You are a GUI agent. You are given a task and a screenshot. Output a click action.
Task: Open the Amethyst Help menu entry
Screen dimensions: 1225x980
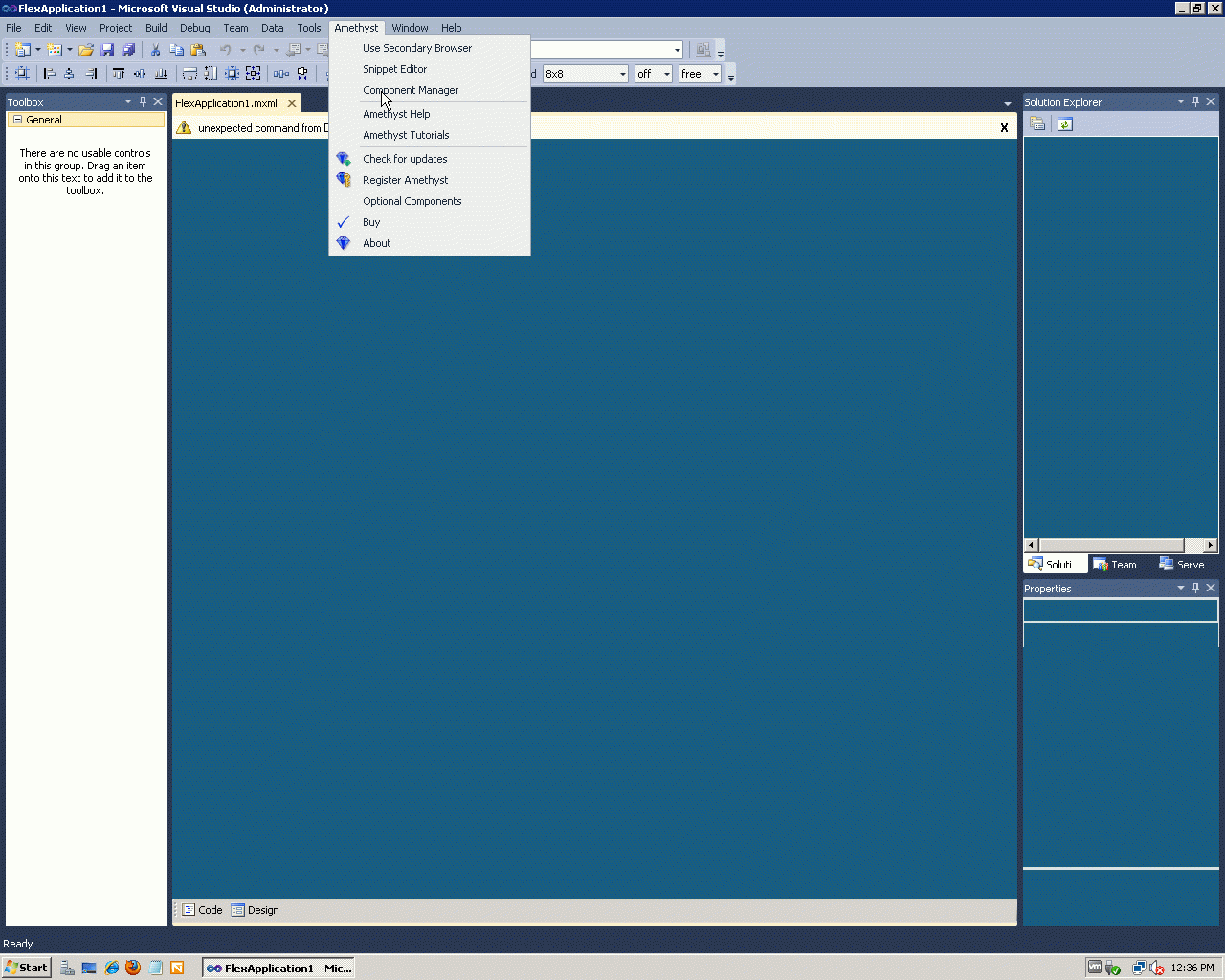tap(430, 114)
